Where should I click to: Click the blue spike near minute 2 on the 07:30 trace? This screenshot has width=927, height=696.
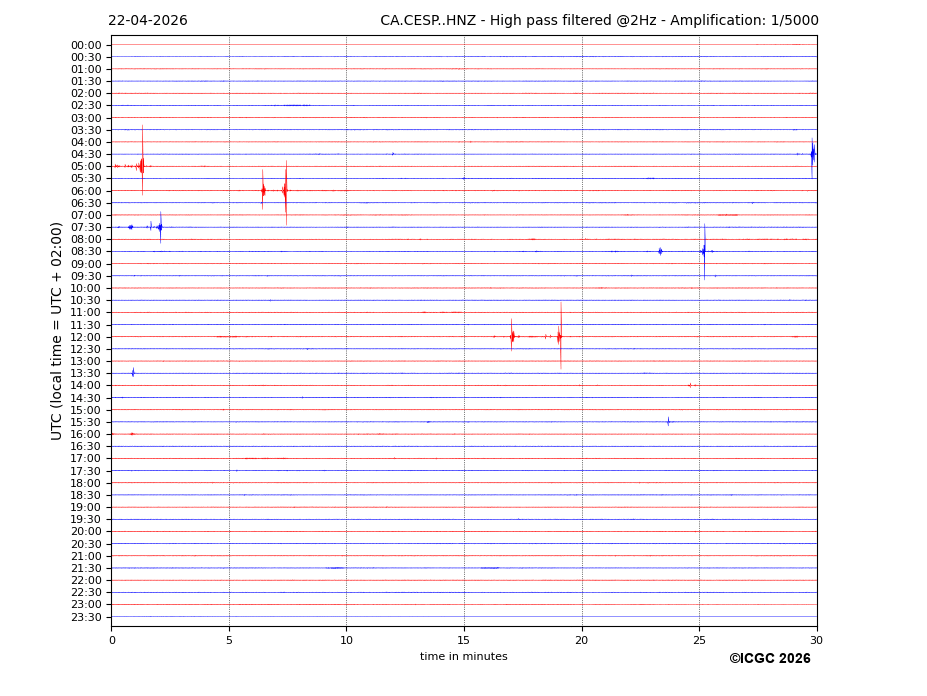coord(160,227)
